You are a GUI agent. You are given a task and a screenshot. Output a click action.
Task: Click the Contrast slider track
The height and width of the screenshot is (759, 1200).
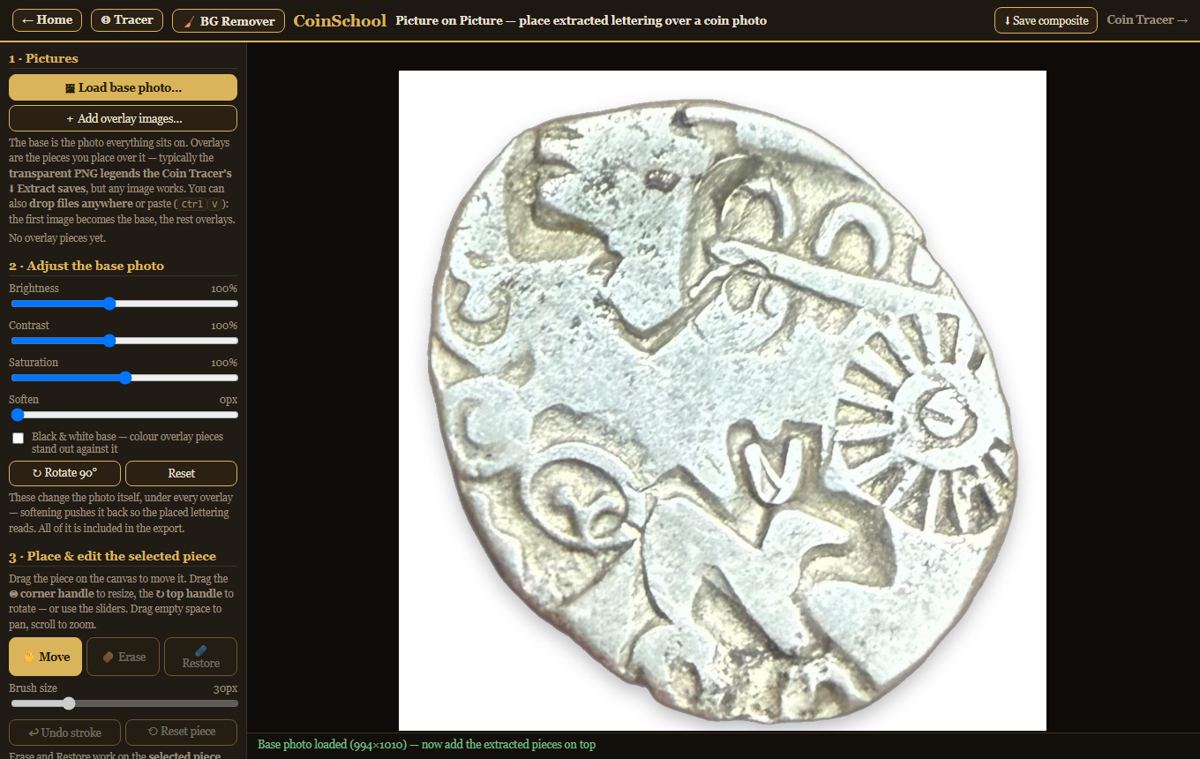[x=123, y=341]
